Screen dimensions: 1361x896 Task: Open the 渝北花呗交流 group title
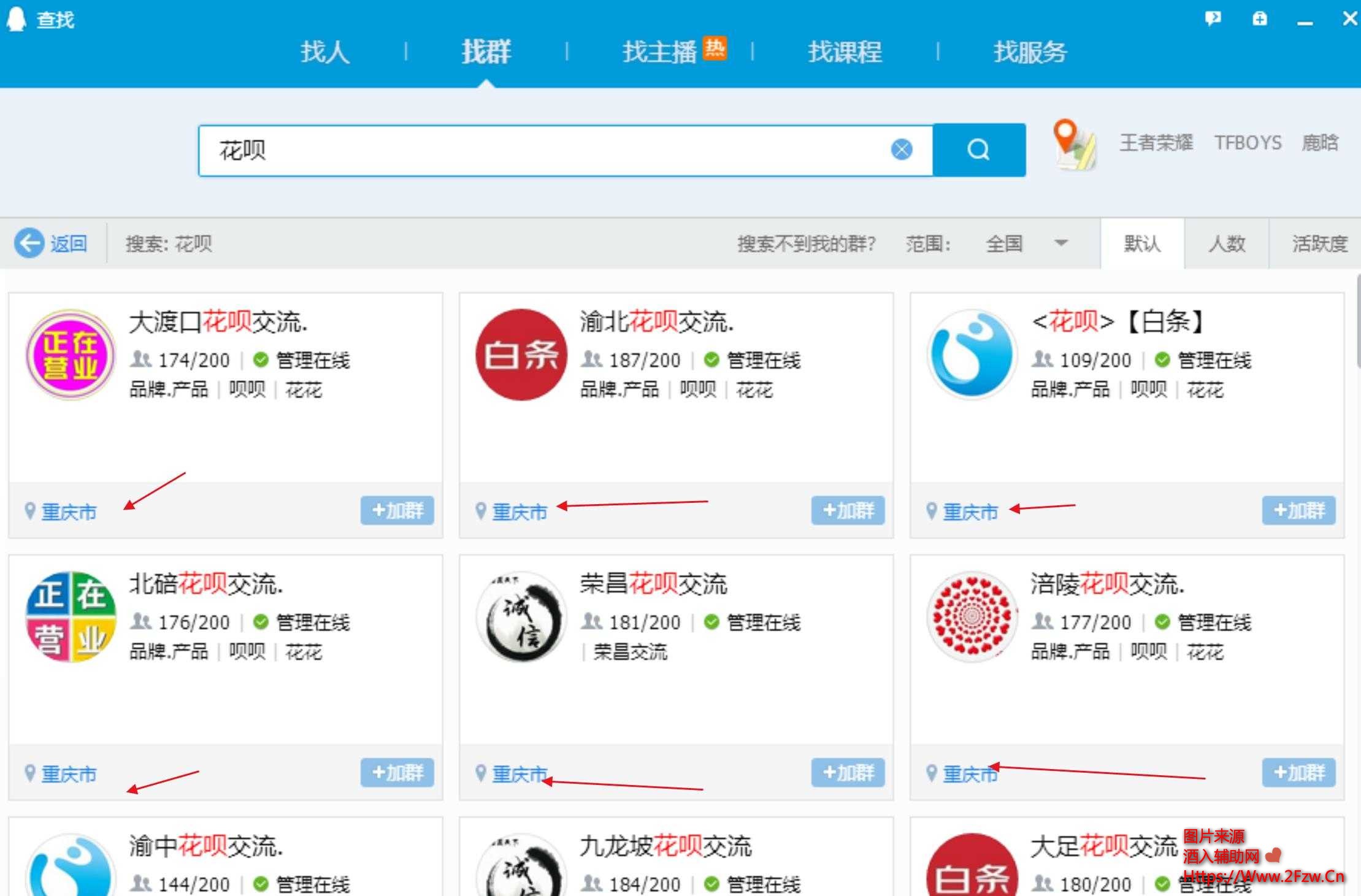[x=657, y=321]
